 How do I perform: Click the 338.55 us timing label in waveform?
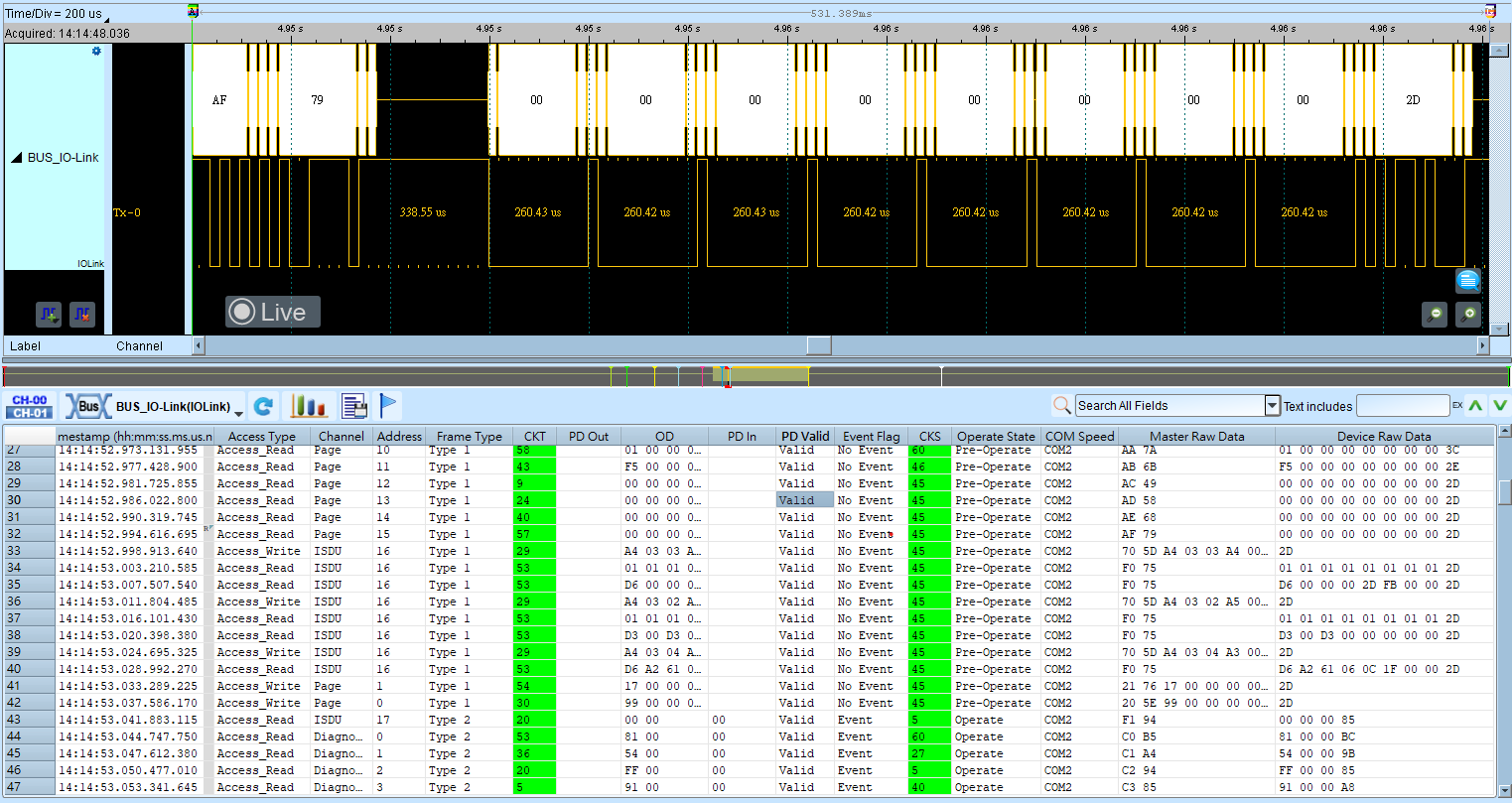(423, 212)
